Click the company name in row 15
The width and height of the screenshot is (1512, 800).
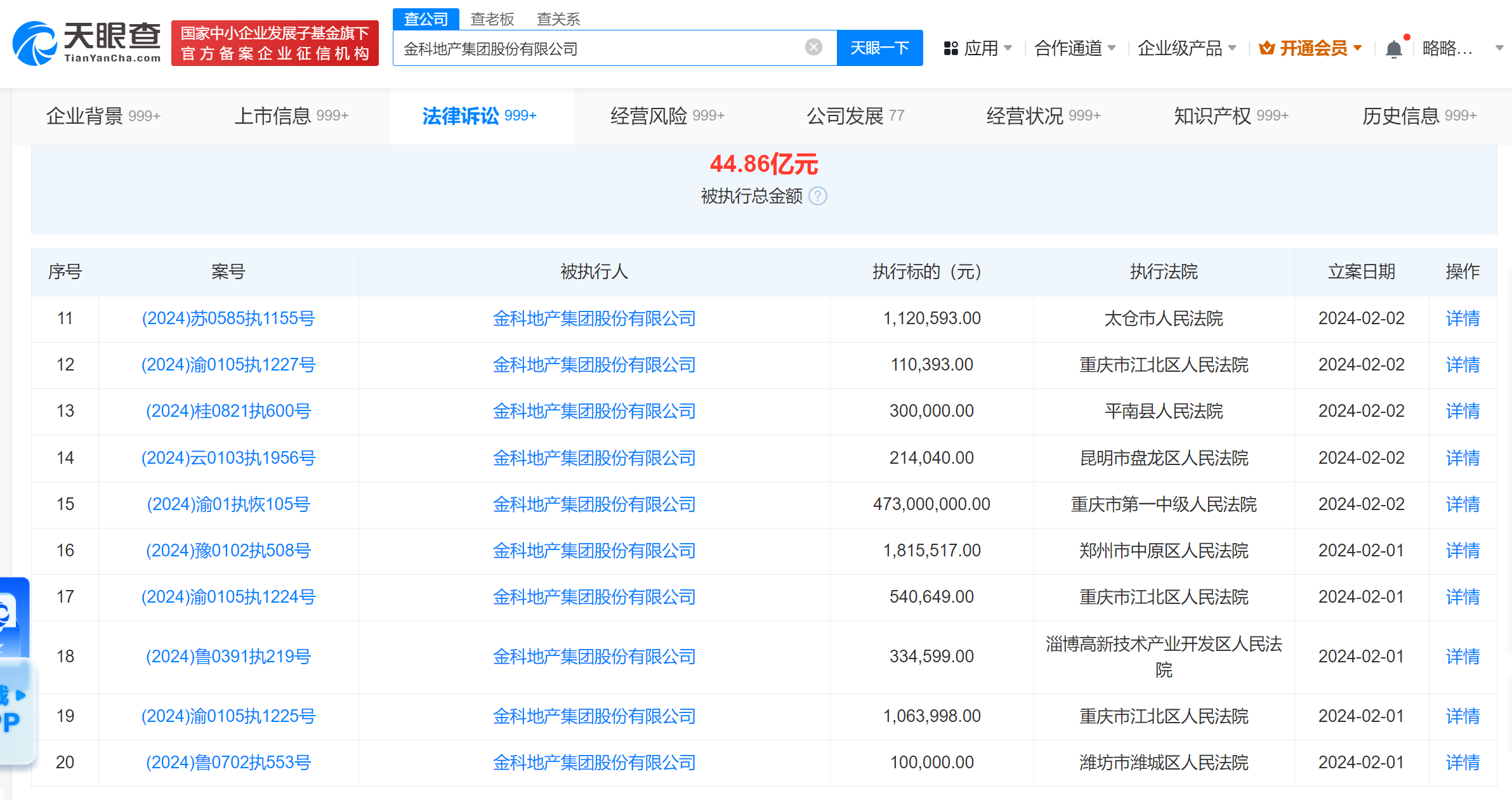(x=595, y=504)
